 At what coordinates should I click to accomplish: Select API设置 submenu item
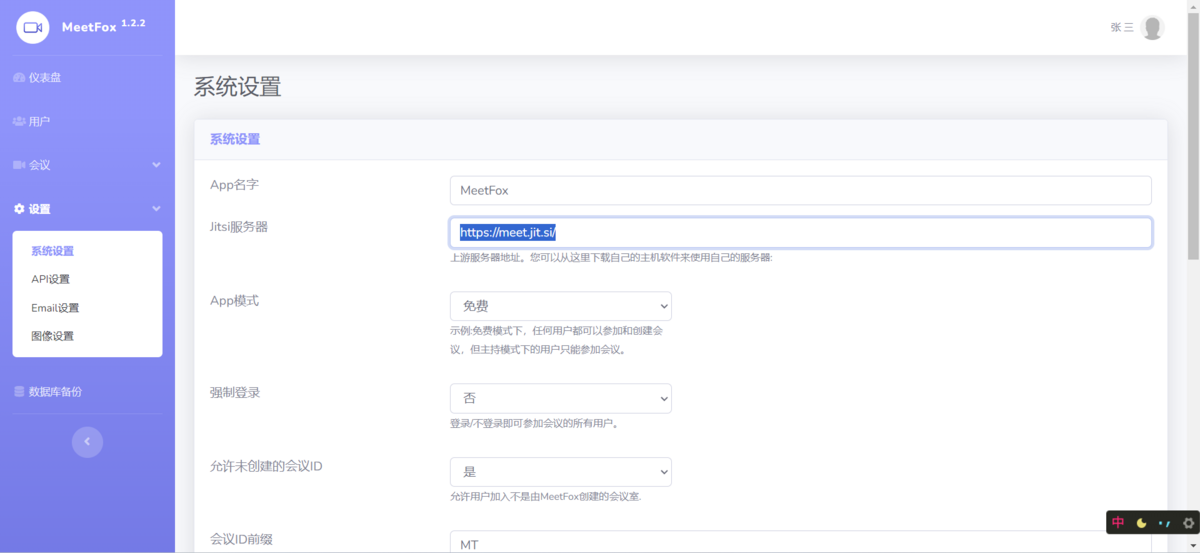[x=50, y=279]
